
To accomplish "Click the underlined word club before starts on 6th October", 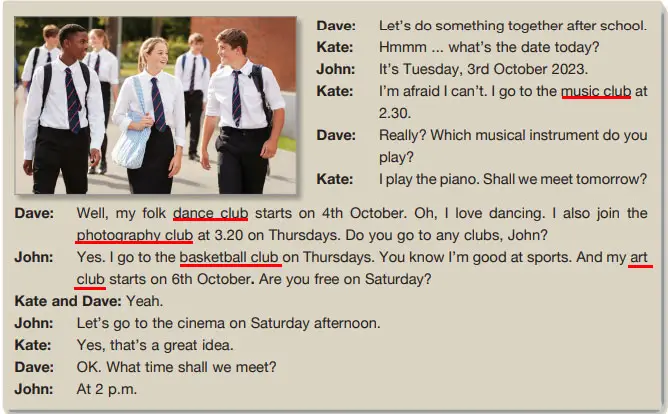I will pos(90,279).
